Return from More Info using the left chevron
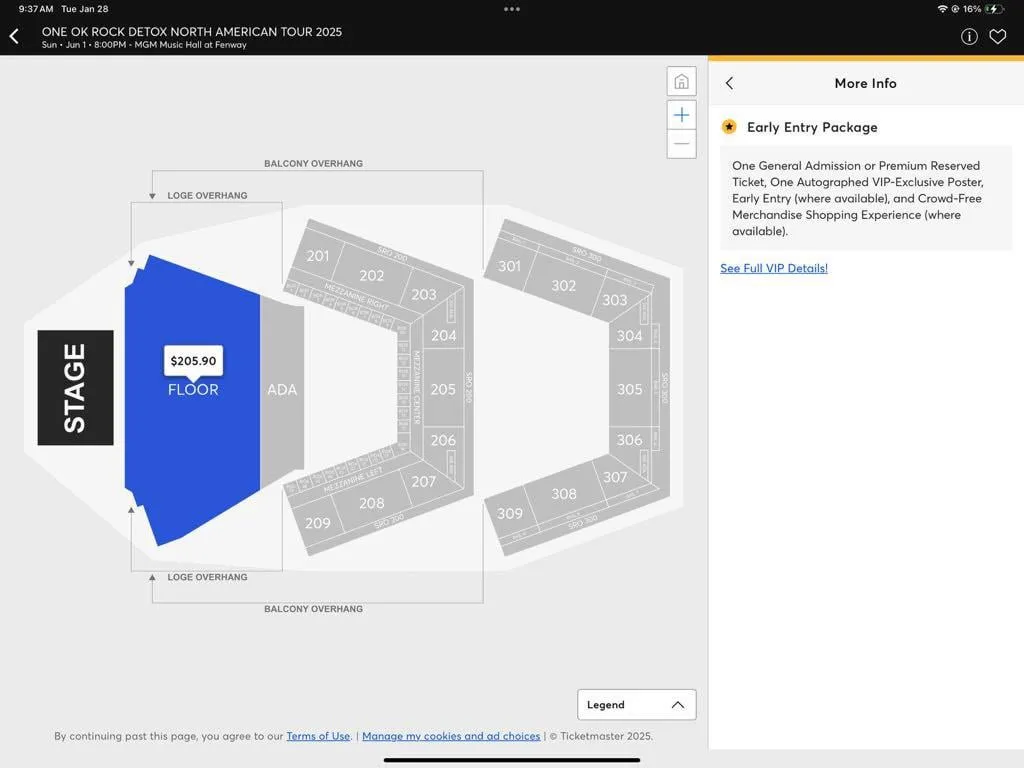Screen dimensions: 1024x768 (x=729, y=83)
